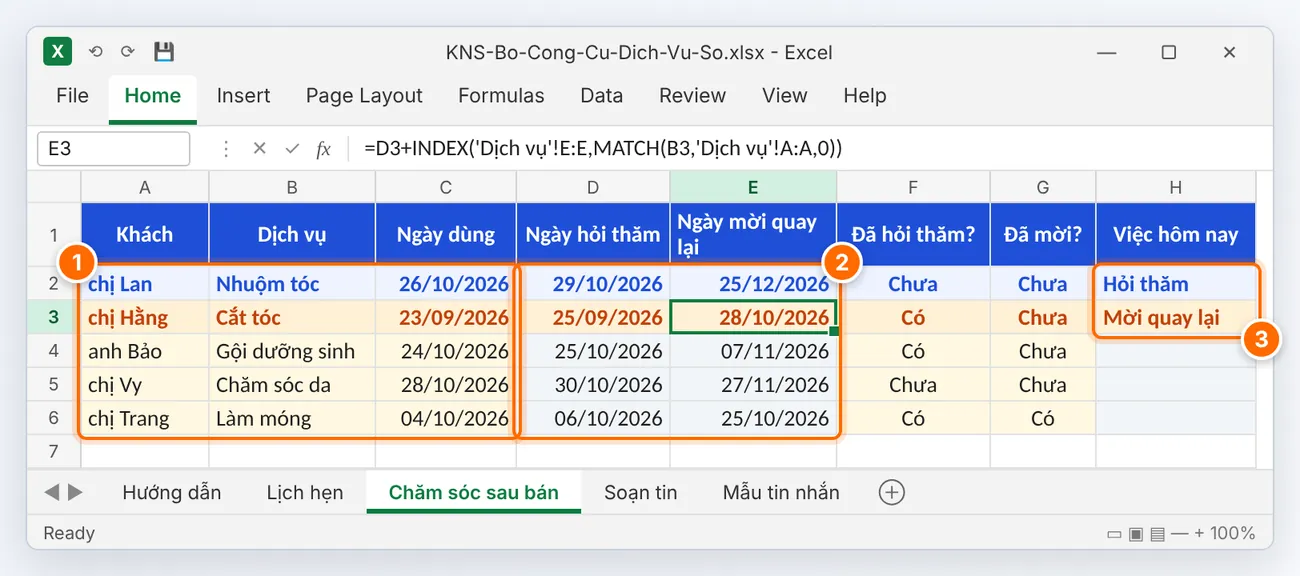This screenshot has height=576, width=1300.
Task: Select column B header
Action: coord(292,187)
